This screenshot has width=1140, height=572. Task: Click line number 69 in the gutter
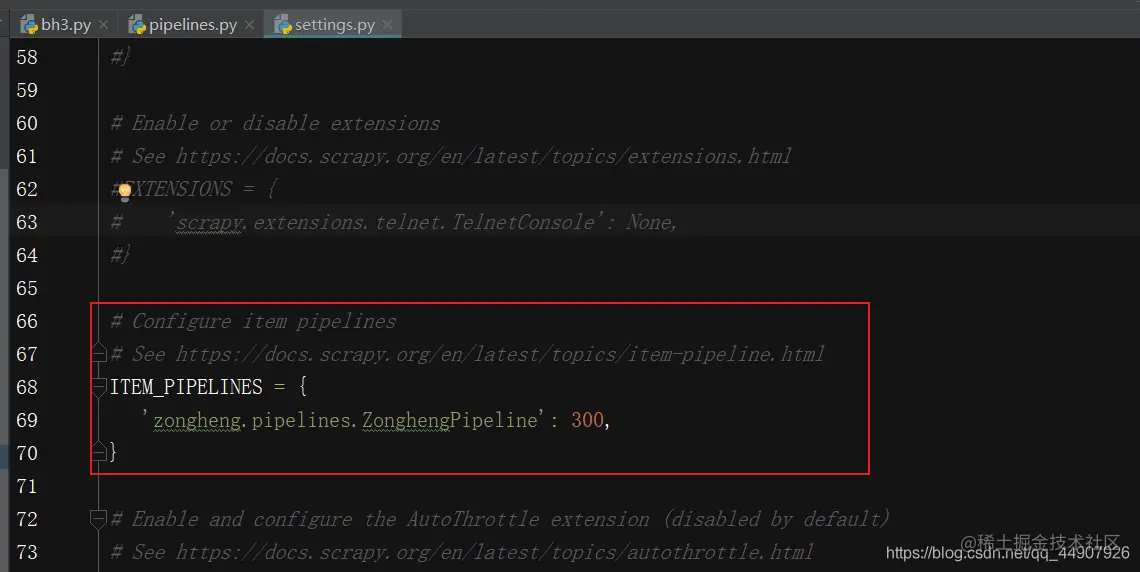pos(27,420)
